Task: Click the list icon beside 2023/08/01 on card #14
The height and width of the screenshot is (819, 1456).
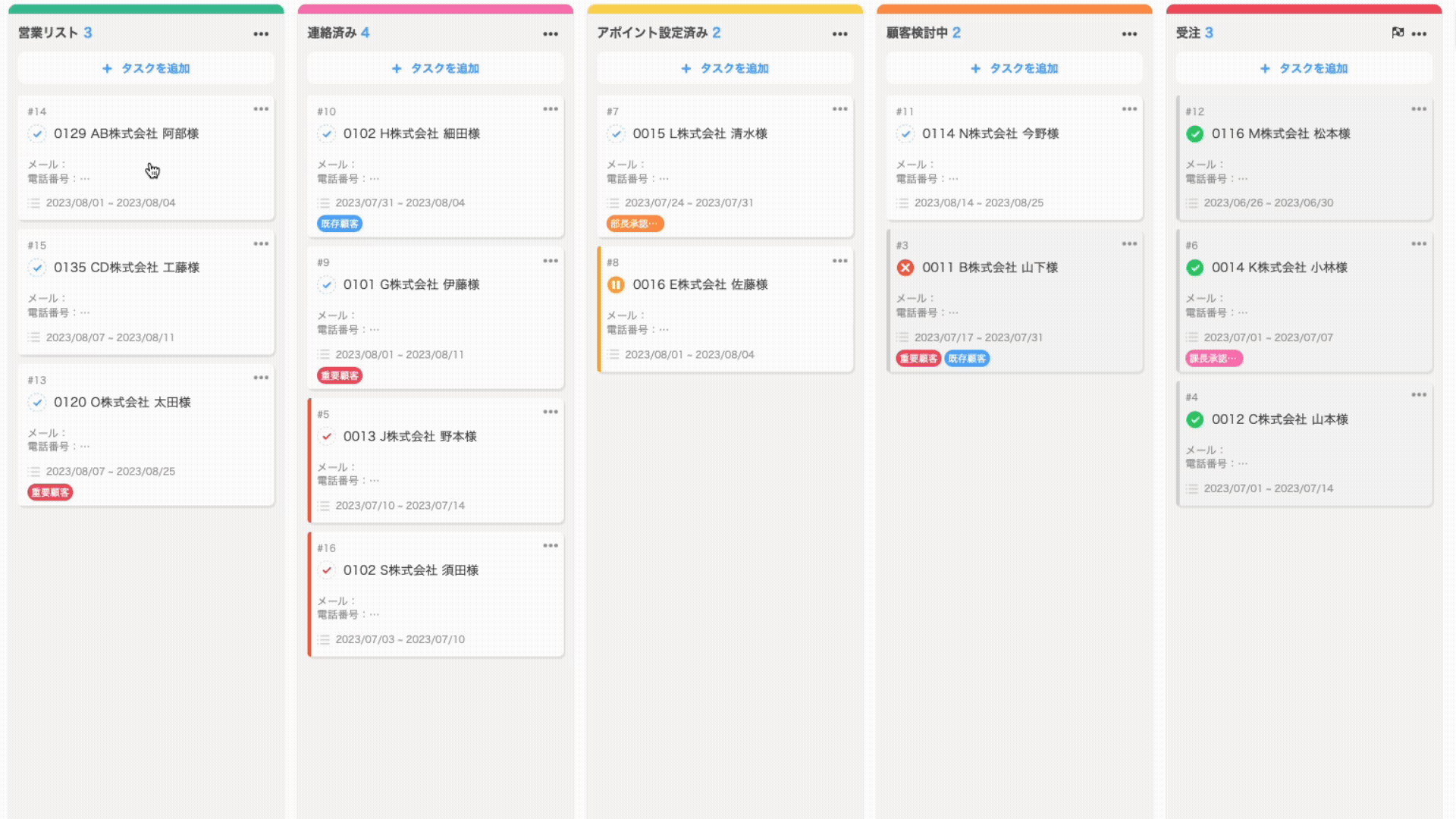Action: click(x=35, y=202)
